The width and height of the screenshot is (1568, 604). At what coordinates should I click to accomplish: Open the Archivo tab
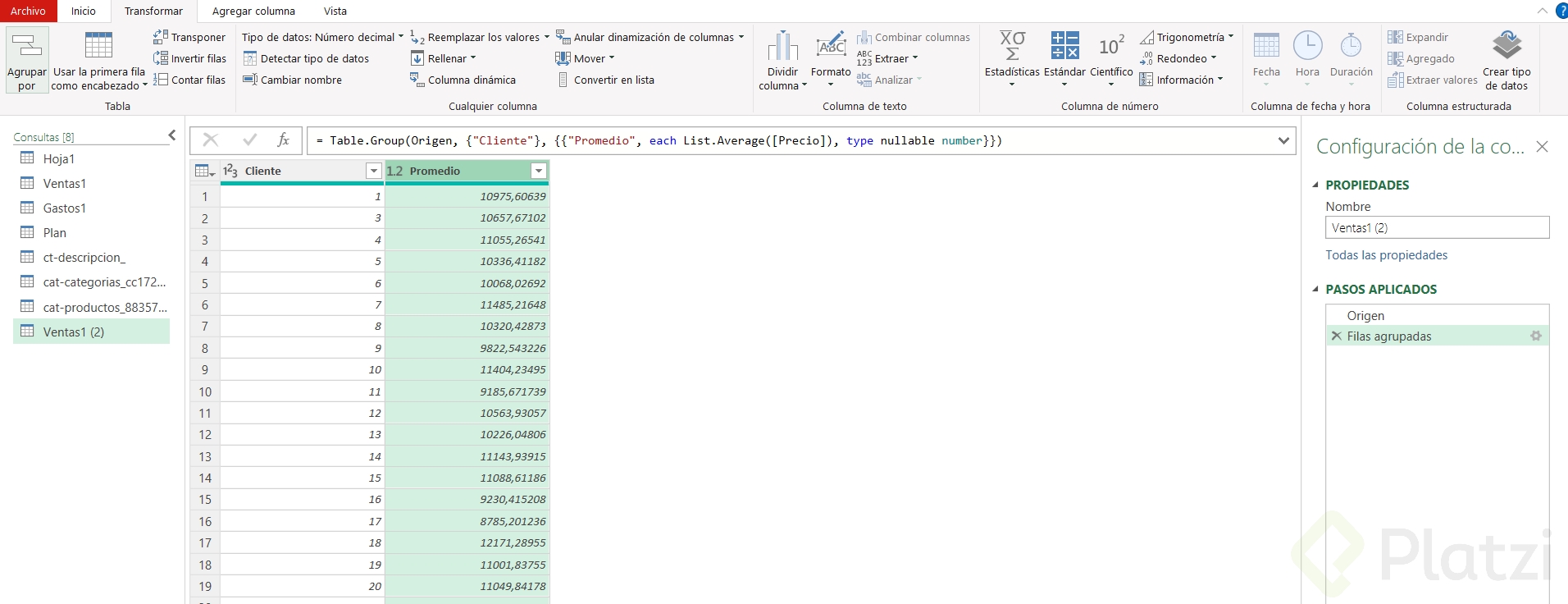click(28, 11)
